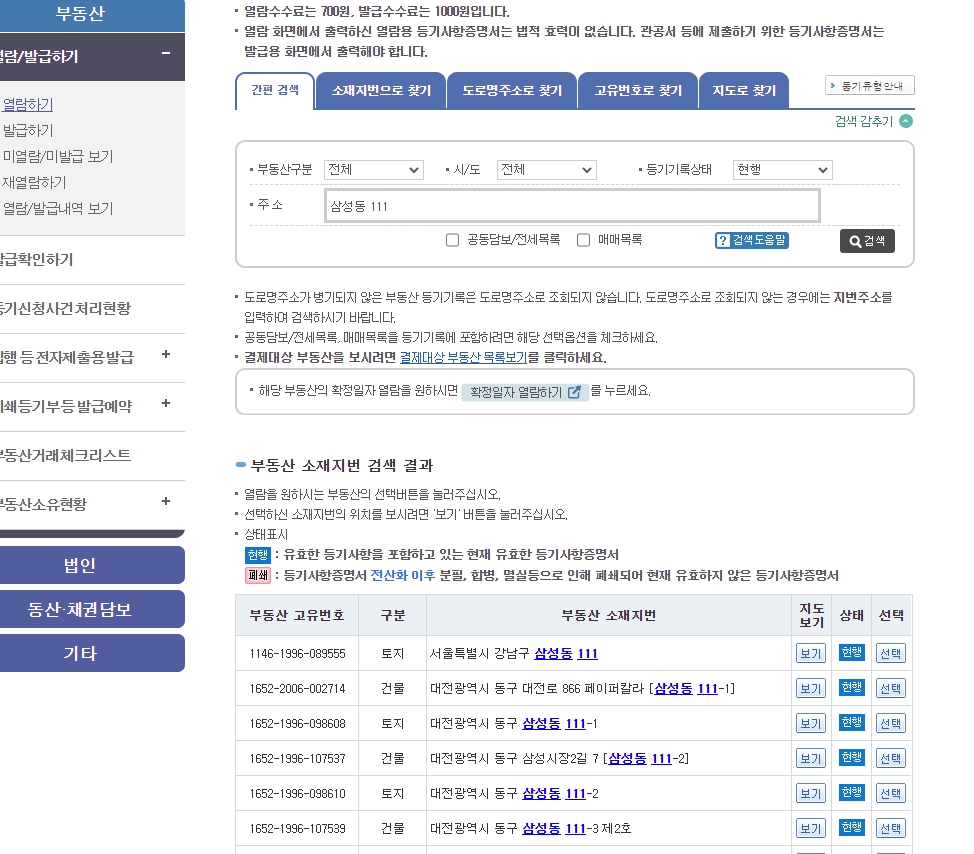The width and height of the screenshot is (974, 854).
Task: Open 미열람/미발급 보기 in the sidebar
Action: [x=57, y=157]
